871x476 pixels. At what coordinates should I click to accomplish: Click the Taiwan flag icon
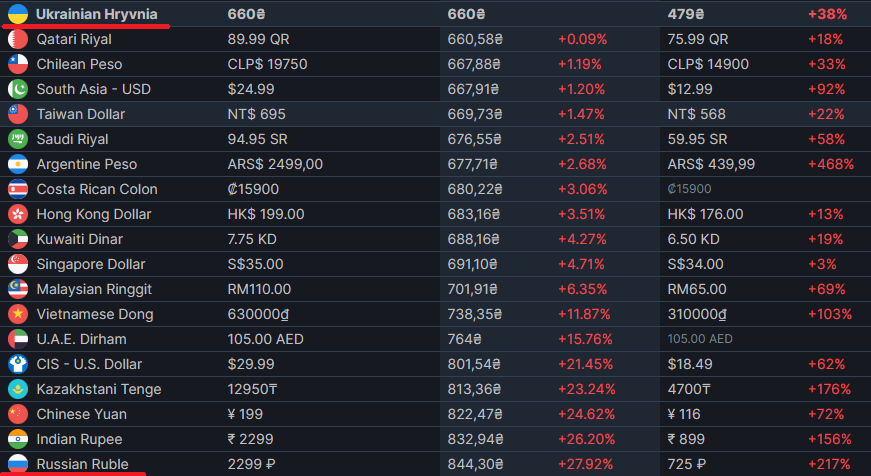pos(18,114)
